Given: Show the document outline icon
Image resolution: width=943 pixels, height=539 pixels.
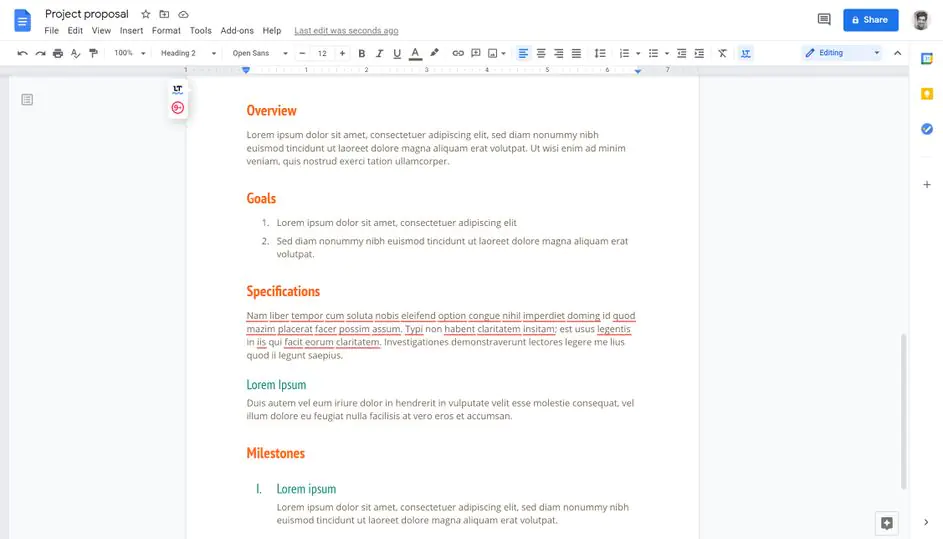Looking at the screenshot, I should point(27,99).
